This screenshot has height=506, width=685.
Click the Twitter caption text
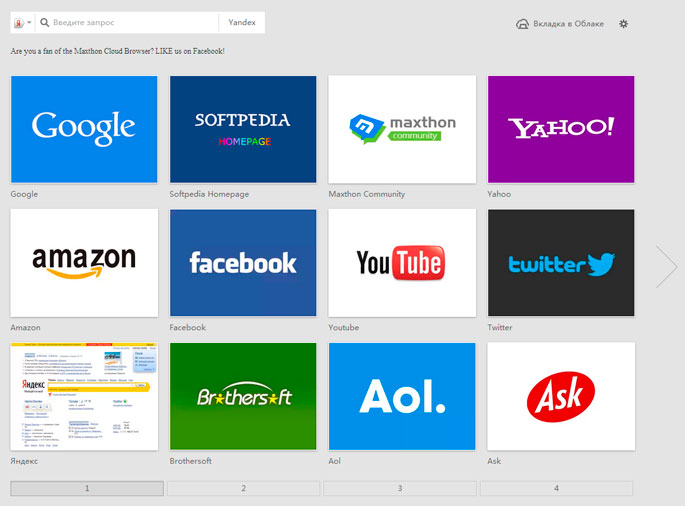click(500, 327)
